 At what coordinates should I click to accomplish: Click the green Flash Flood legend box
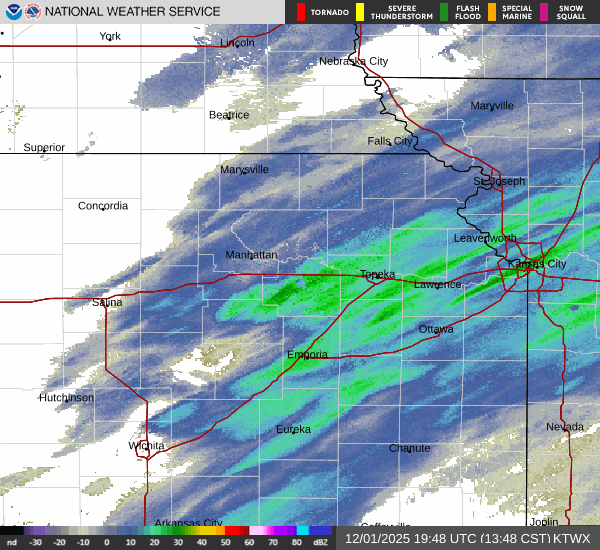click(444, 12)
